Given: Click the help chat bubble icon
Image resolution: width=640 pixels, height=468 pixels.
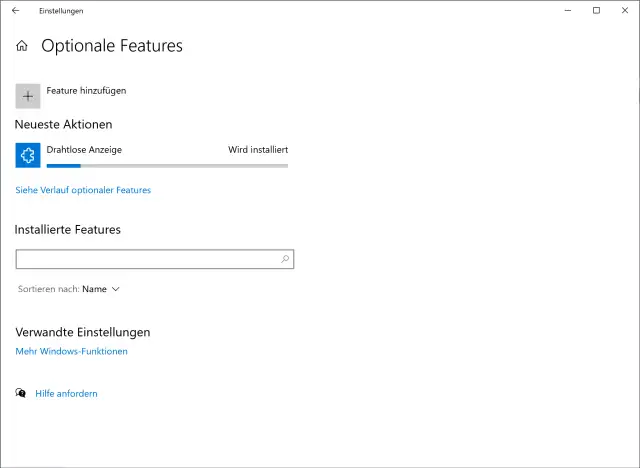Looking at the screenshot, I should click(21, 394).
